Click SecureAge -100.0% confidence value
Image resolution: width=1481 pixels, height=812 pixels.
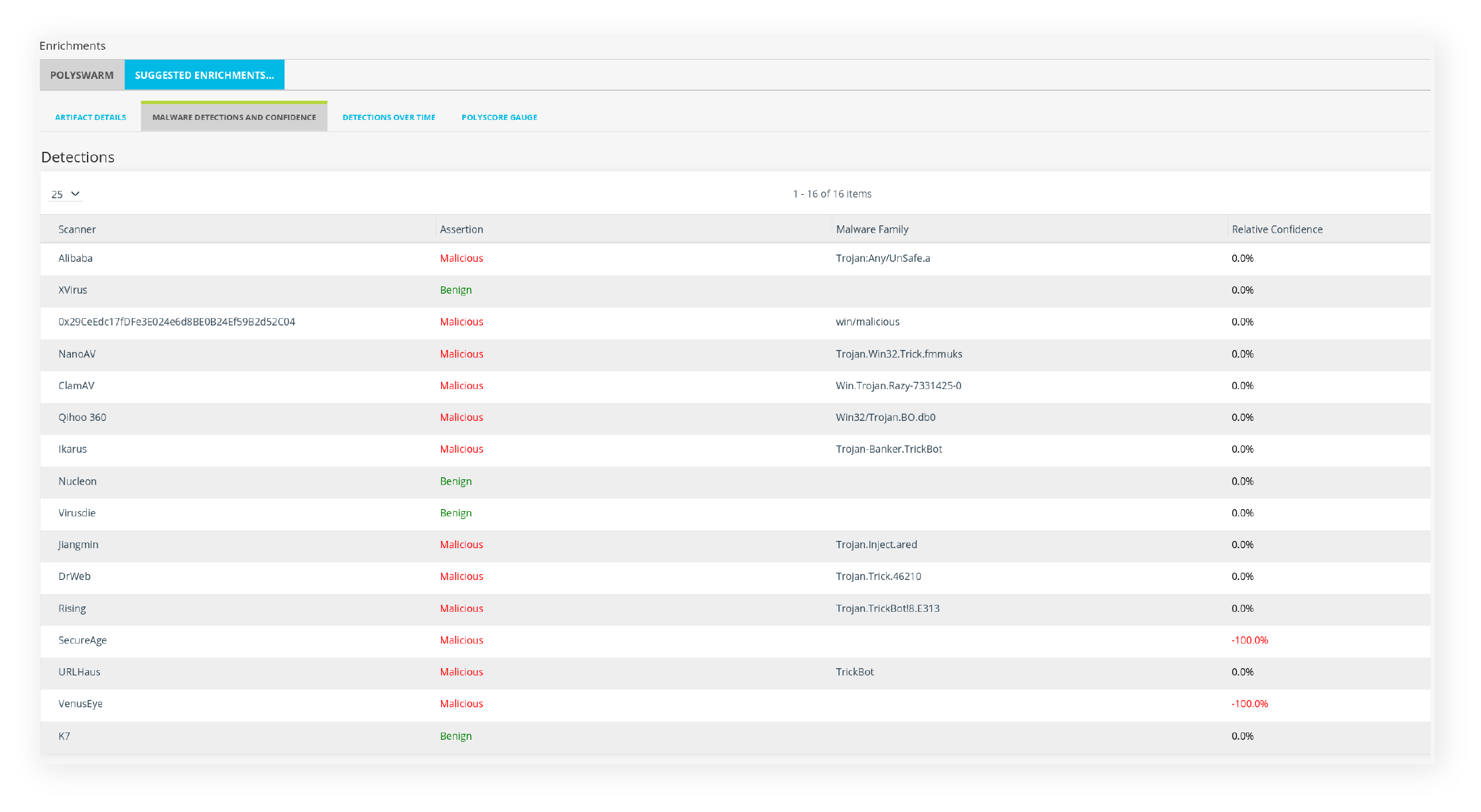[1250, 640]
